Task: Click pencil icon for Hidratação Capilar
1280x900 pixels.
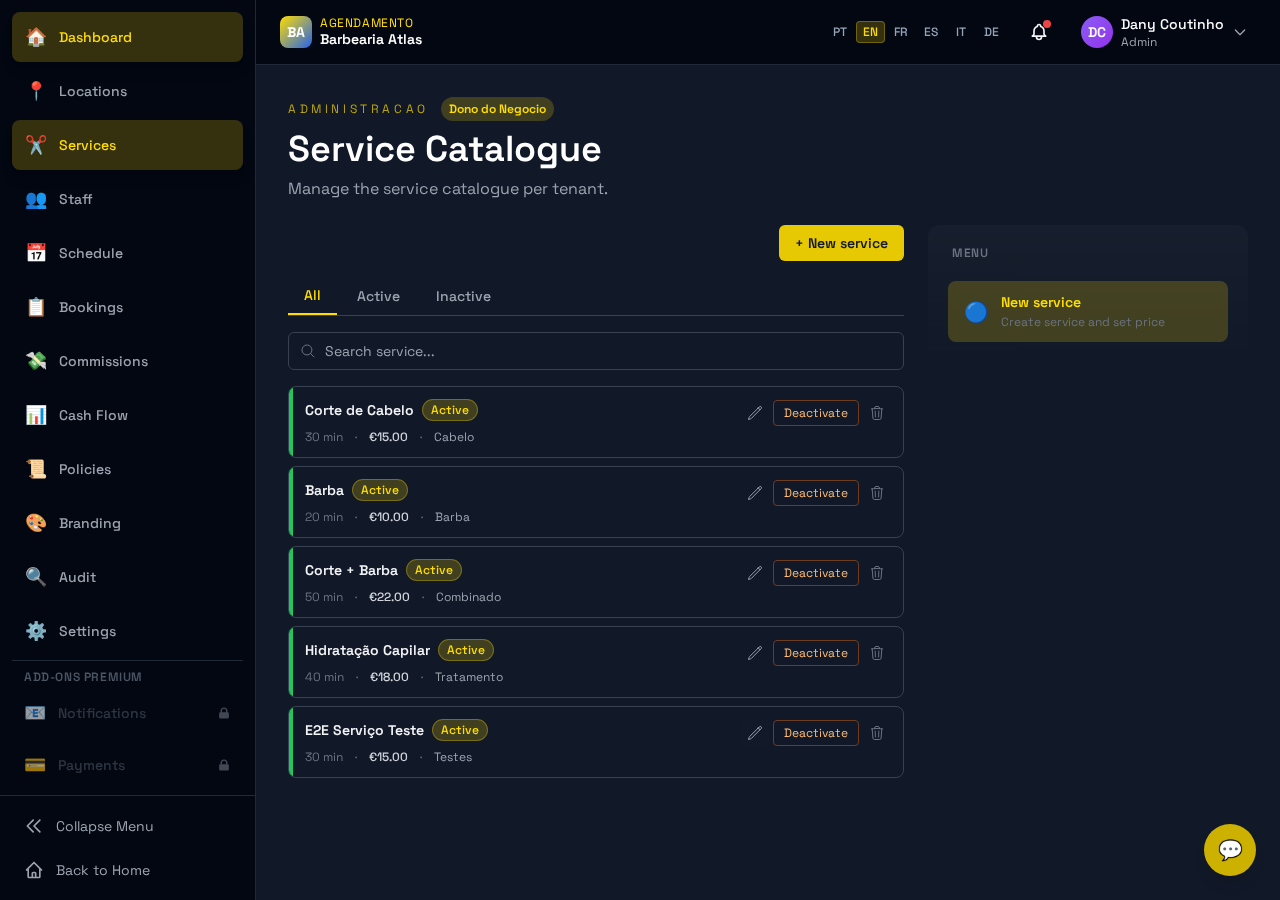Action: tap(755, 653)
